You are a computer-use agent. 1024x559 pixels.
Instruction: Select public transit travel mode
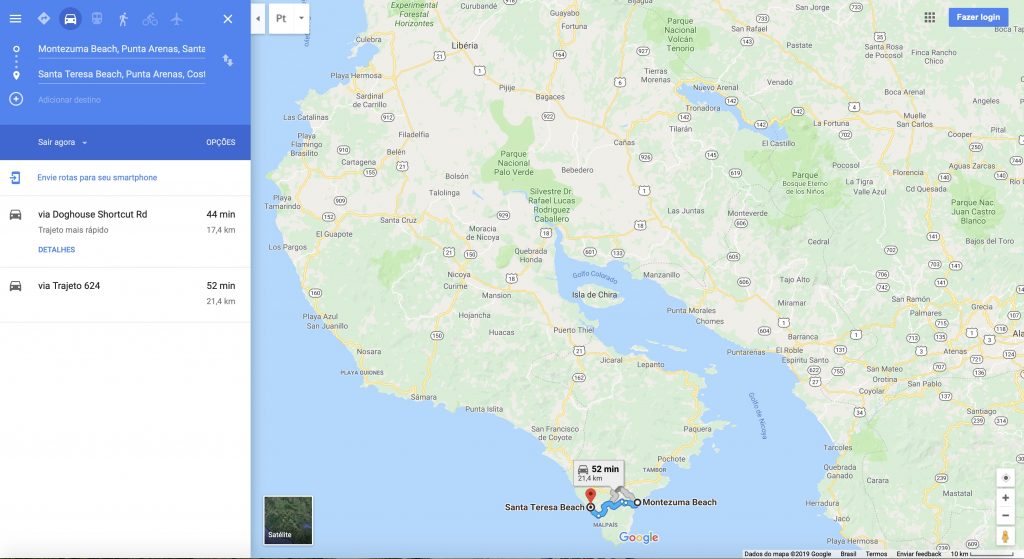tap(97, 19)
